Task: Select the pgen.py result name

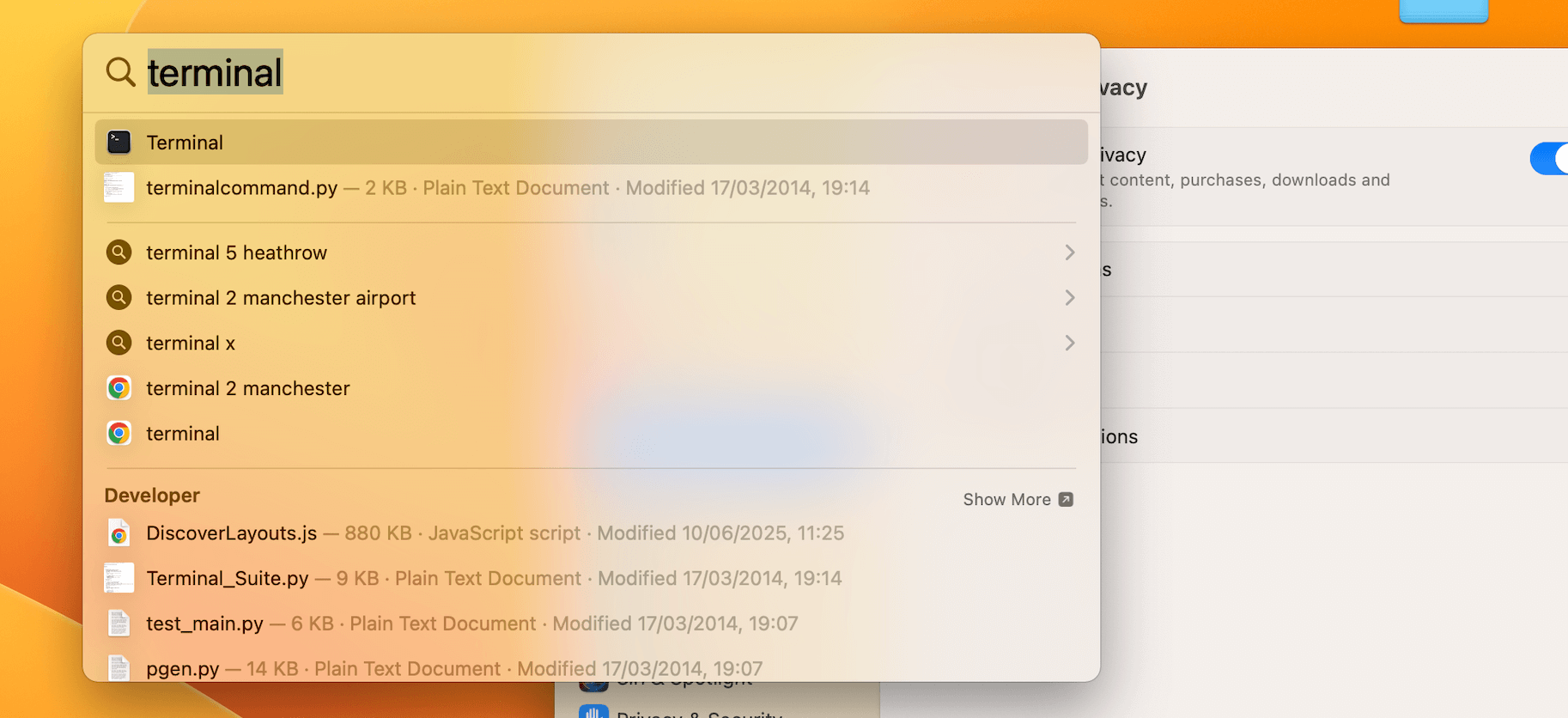Action: 183,669
